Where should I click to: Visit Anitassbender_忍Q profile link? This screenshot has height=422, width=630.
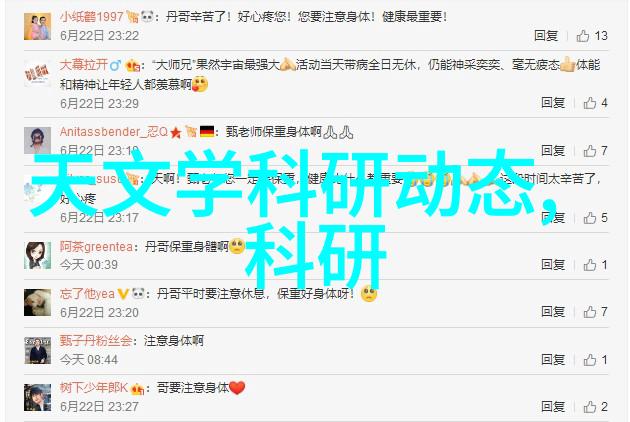[114, 132]
